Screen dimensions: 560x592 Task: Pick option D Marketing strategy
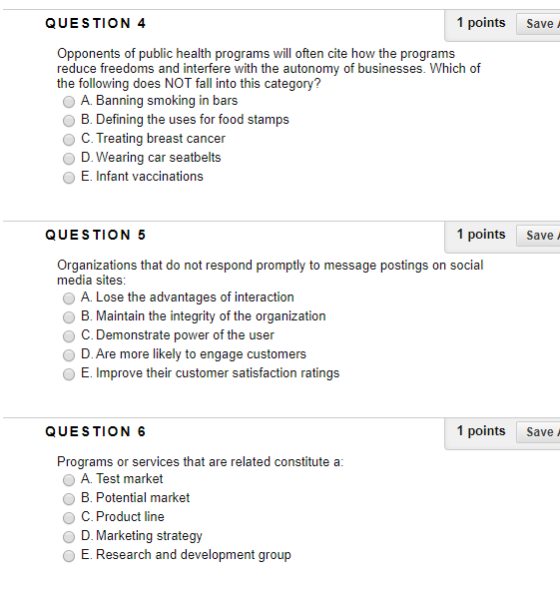(69, 537)
